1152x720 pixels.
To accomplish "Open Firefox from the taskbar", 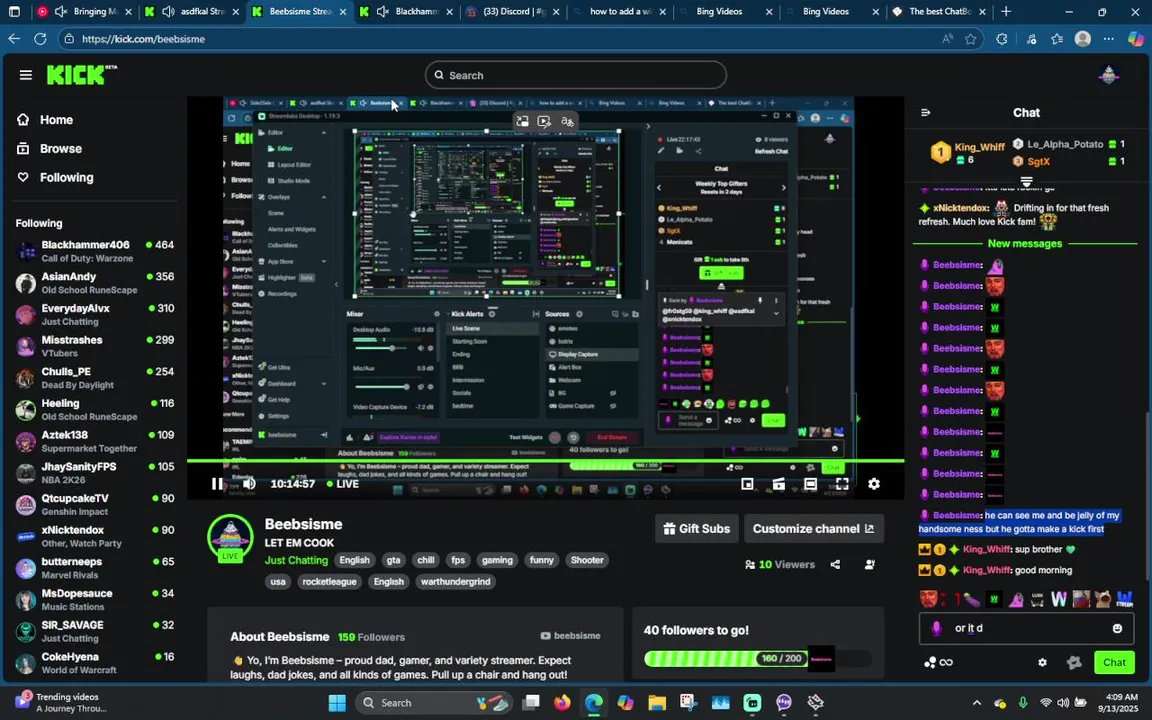I will pos(562,703).
